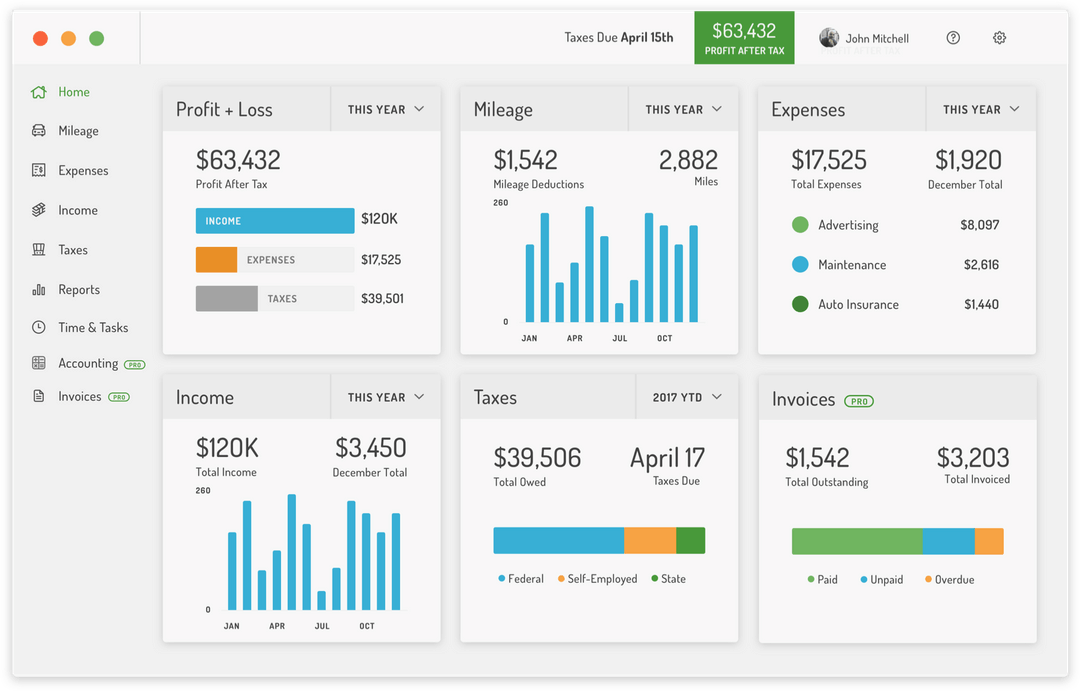Screen dimensions: 1080x691
Task: Toggle the State legend under the Taxes bar
Action: click(667, 579)
